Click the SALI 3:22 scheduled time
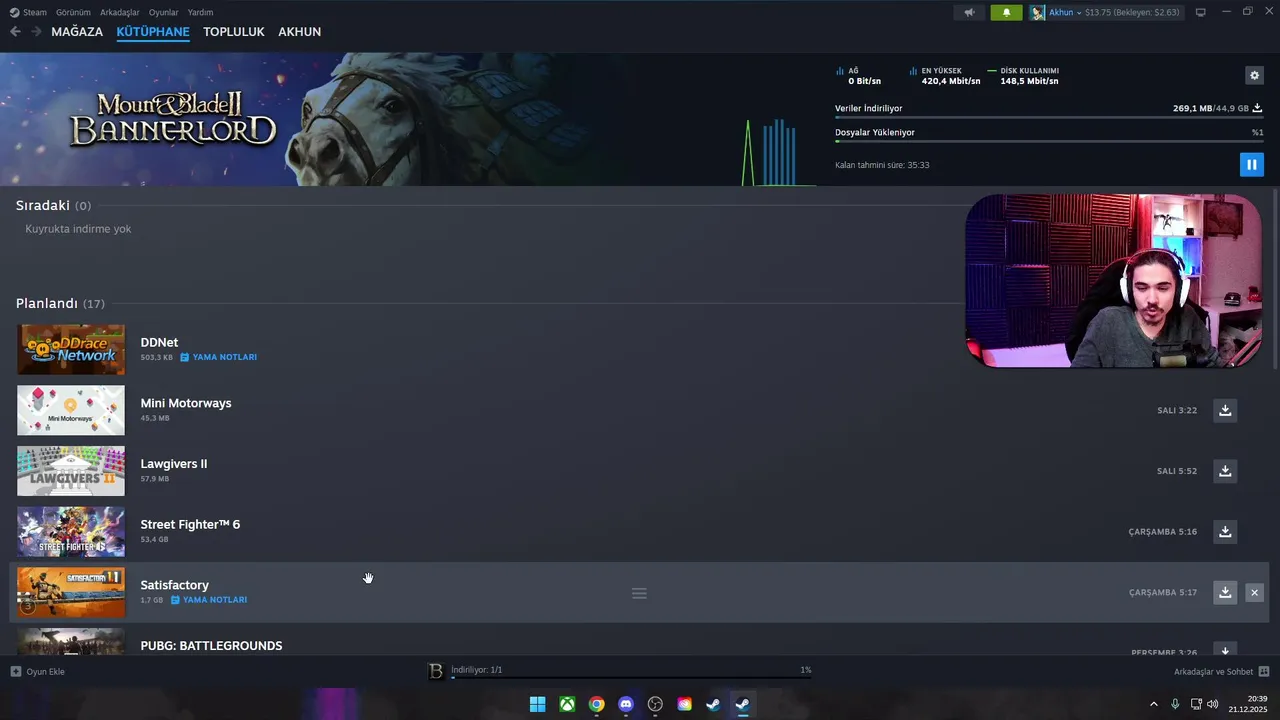This screenshot has height=720, width=1280. [1177, 411]
